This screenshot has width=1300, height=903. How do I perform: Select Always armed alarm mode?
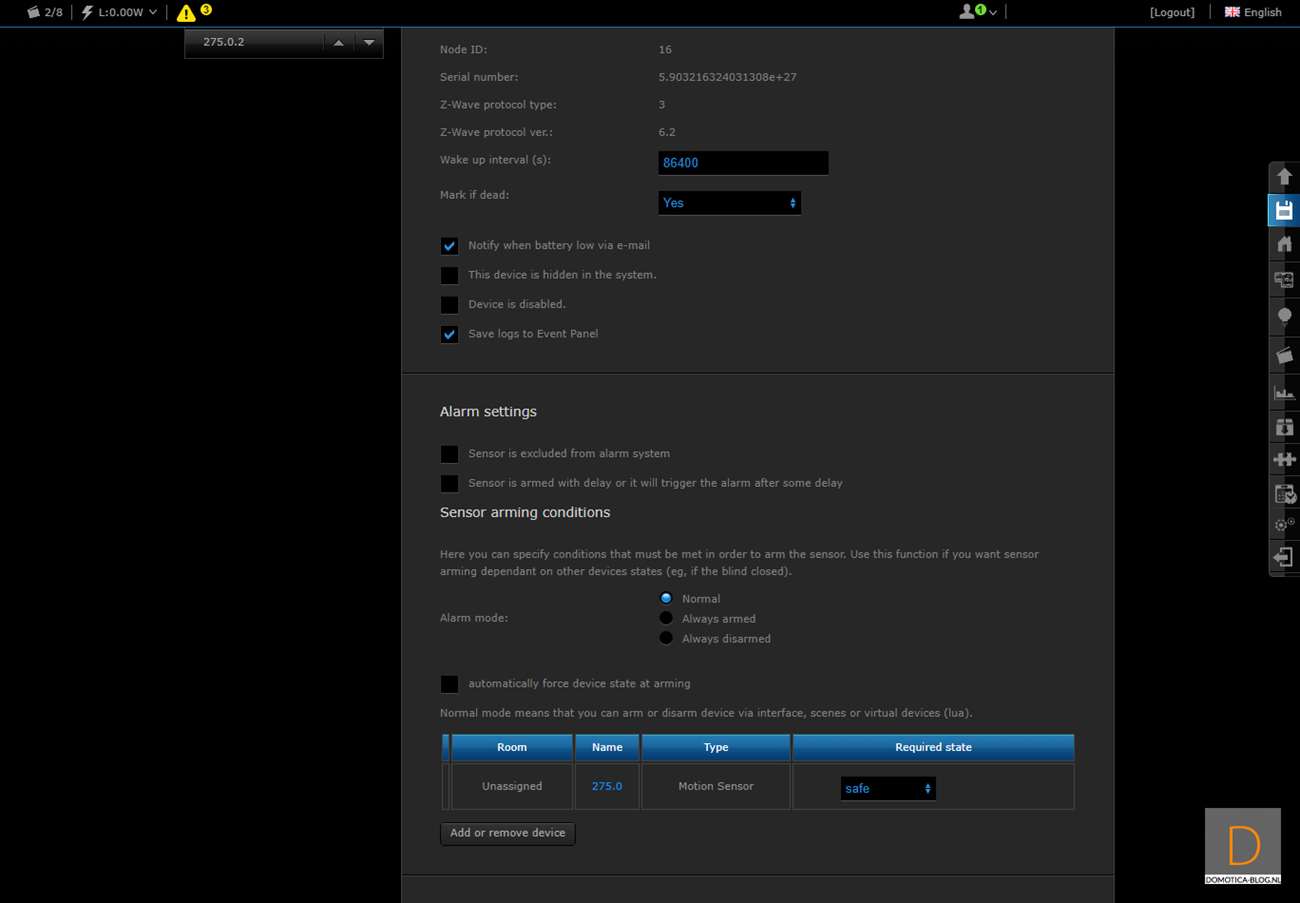click(666, 618)
